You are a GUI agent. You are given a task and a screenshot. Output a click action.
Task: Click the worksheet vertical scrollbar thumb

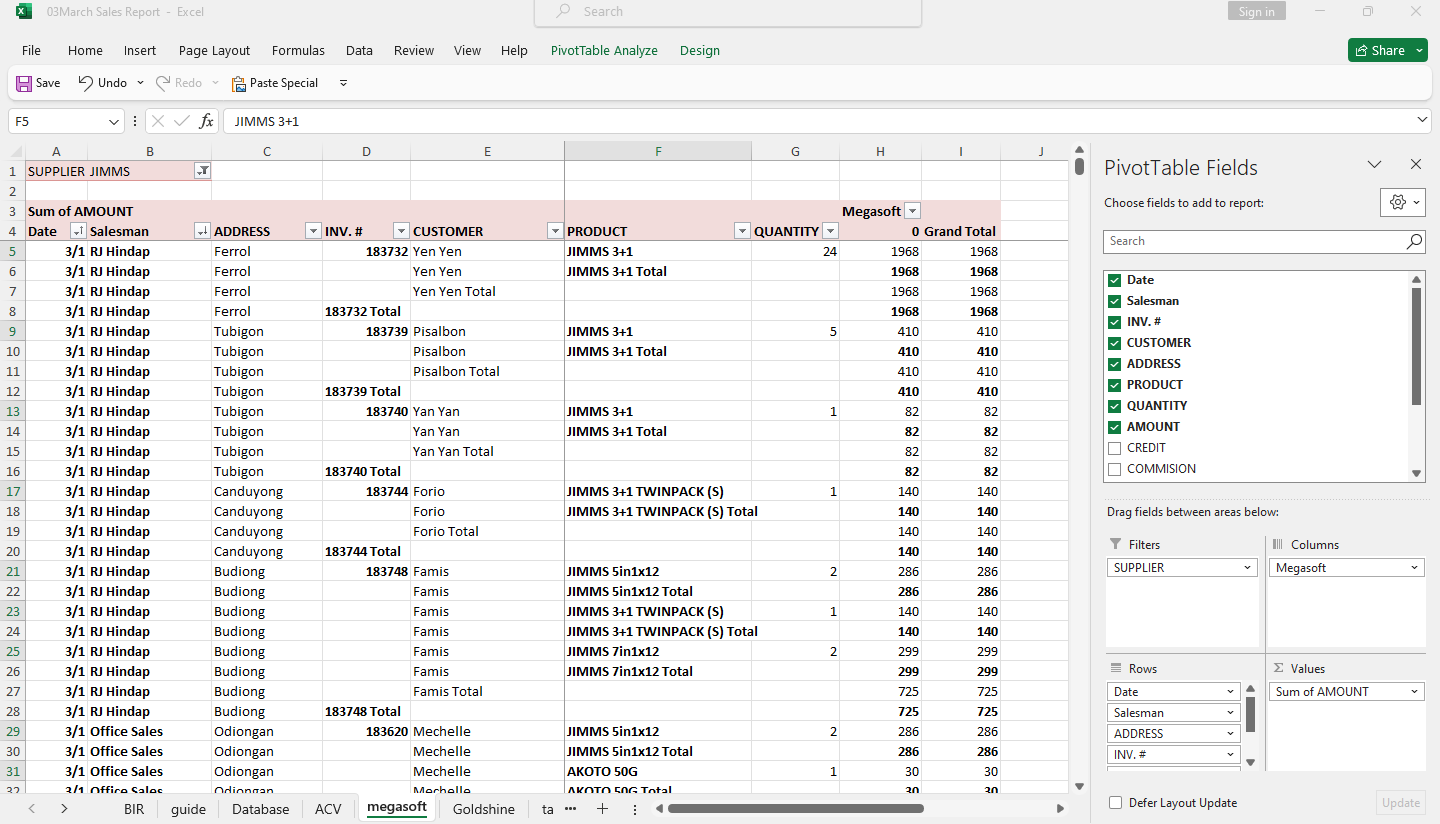coord(1079,166)
